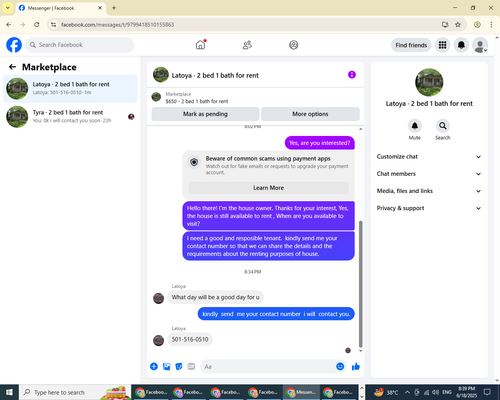
Task: Click Latoya's avatar beside phone number message
Action: tap(158, 340)
